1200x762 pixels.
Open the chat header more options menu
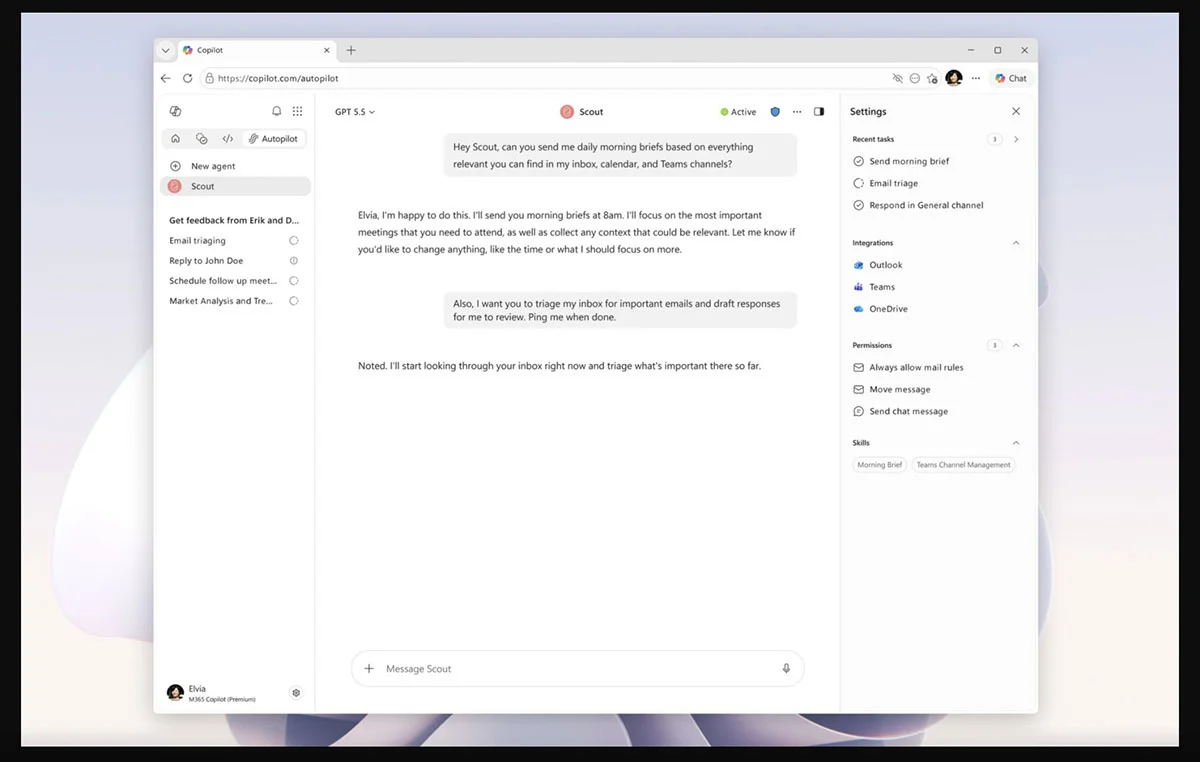[x=797, y=112]
